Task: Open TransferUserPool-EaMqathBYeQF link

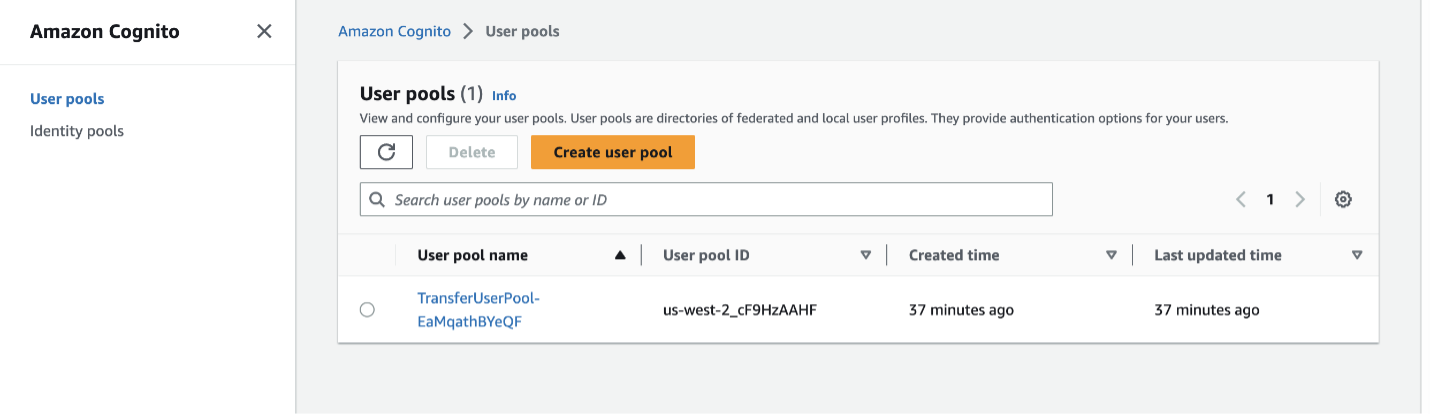Action: click(478, 310)
